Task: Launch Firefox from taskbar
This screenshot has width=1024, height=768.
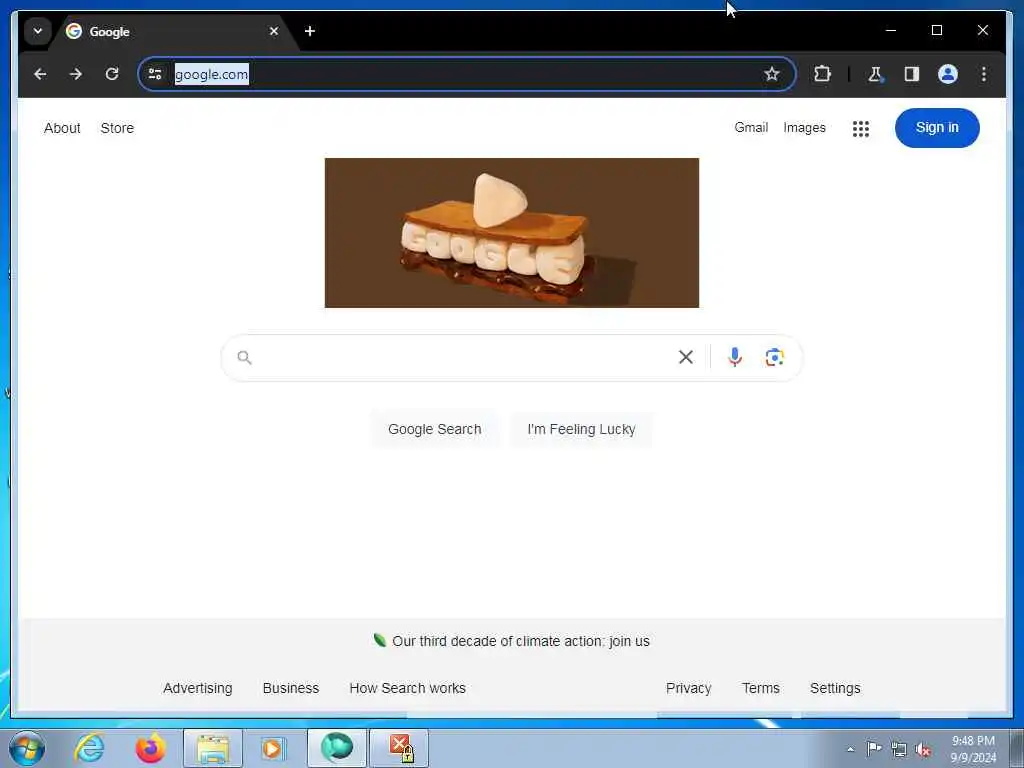Action: pyautogui.click(x=150, y=748)
